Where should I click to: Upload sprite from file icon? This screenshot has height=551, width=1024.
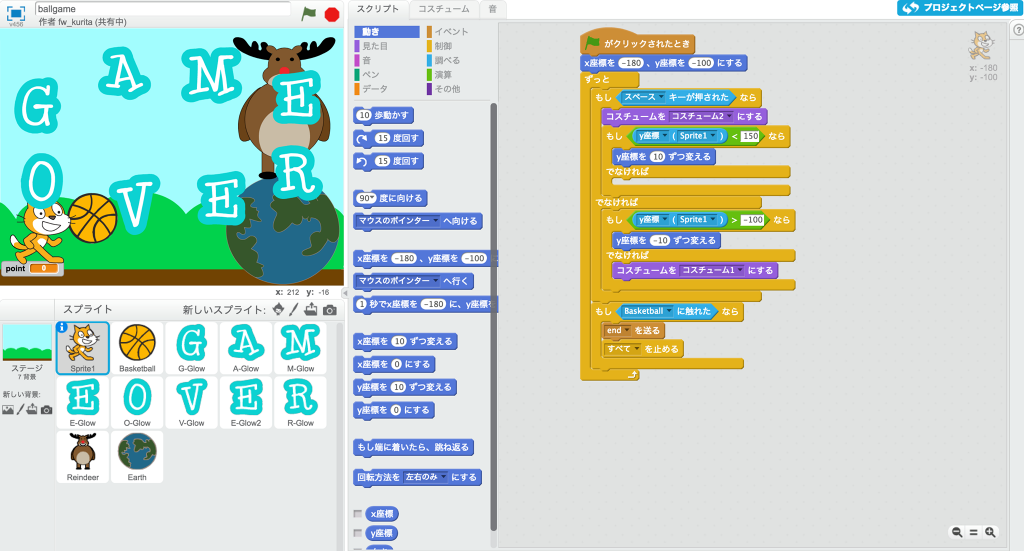tap(311, 309)
